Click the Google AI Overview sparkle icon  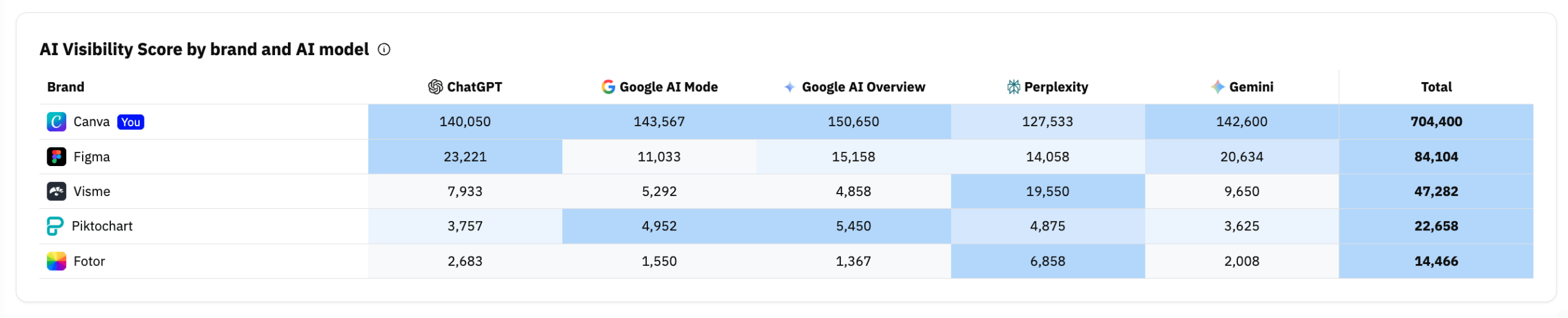790,87
